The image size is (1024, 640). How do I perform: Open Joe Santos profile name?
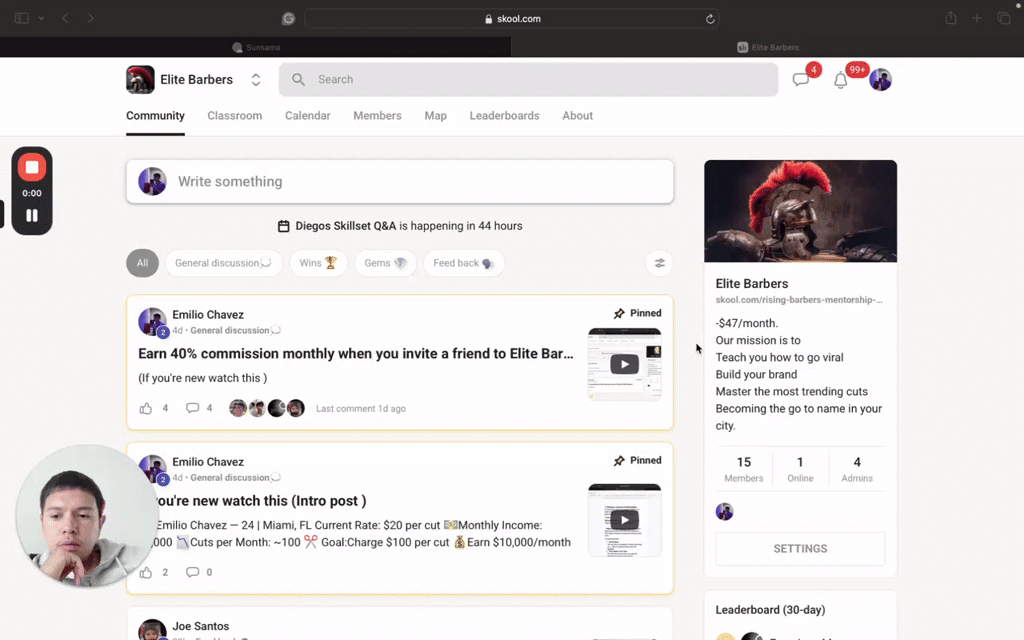[200, 626]
